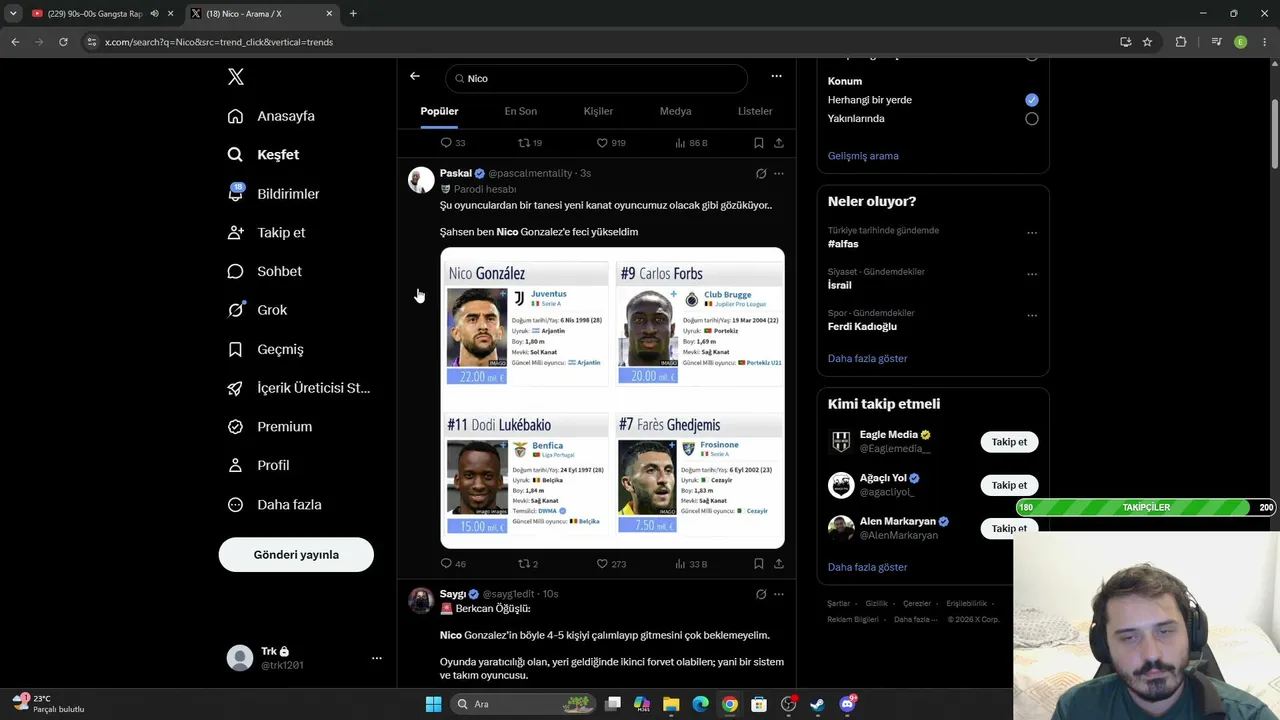This screenshot has width=1280, height=720.
Task: Open Grok actions on Paskal's post
Action: (x=761, y=173)
